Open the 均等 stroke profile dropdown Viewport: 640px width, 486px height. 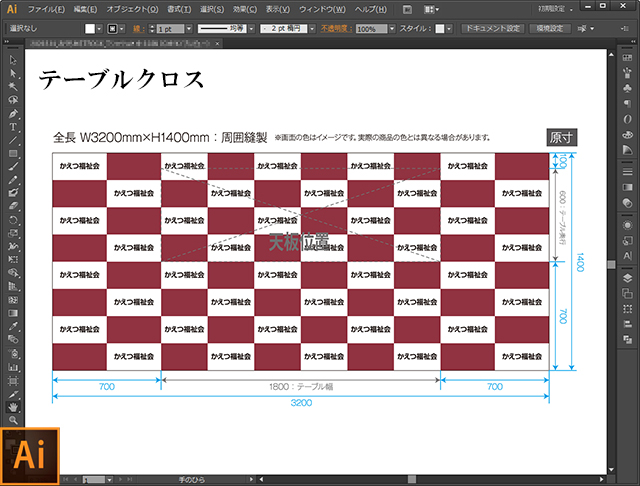251,29
